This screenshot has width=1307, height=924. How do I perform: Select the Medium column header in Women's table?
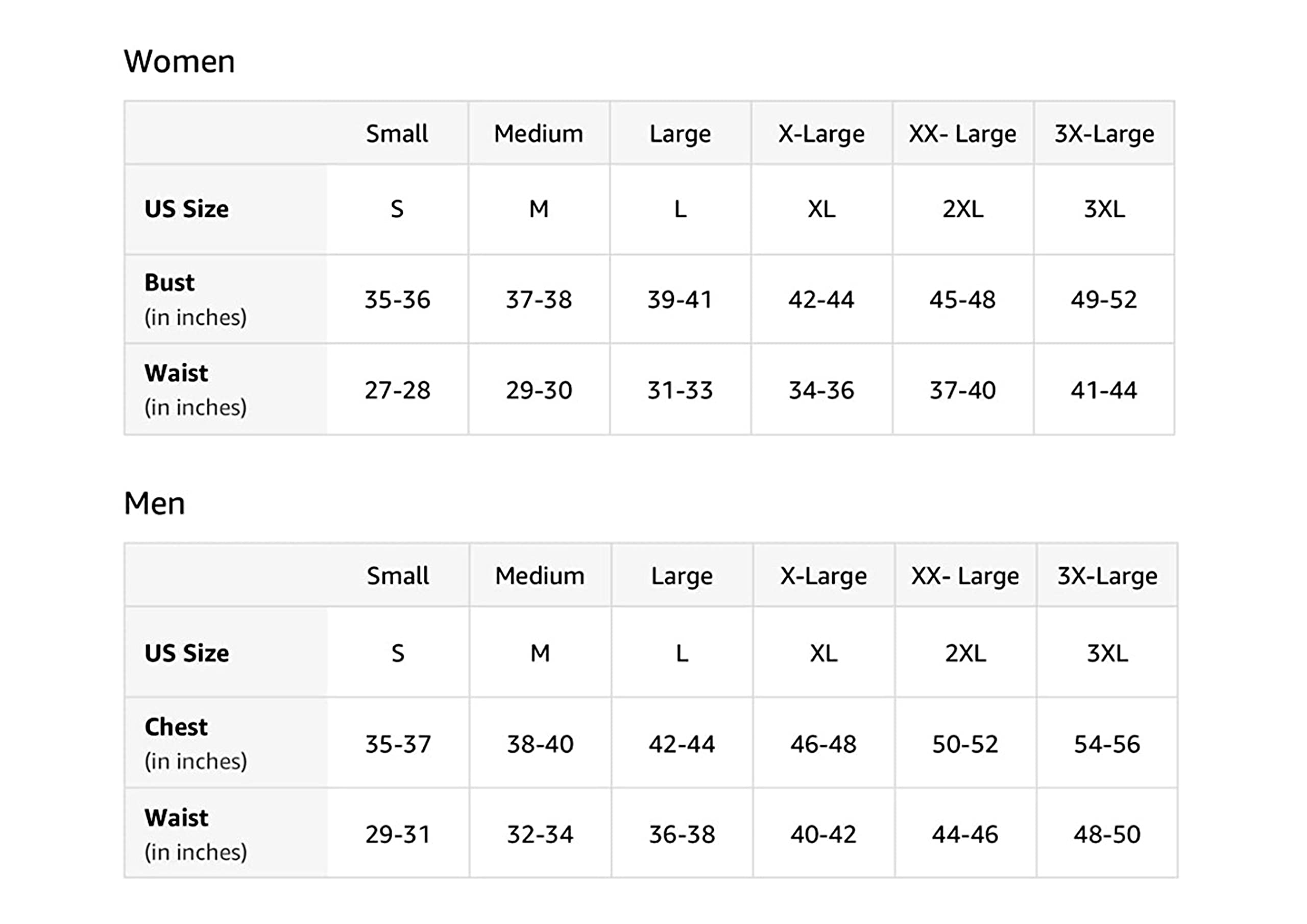pyautogui.click(x=539, y=134)
